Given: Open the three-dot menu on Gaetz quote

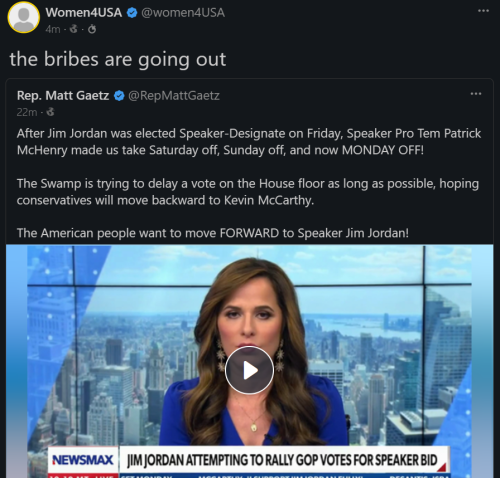Looking at the screenshot, I should point(476,94).
